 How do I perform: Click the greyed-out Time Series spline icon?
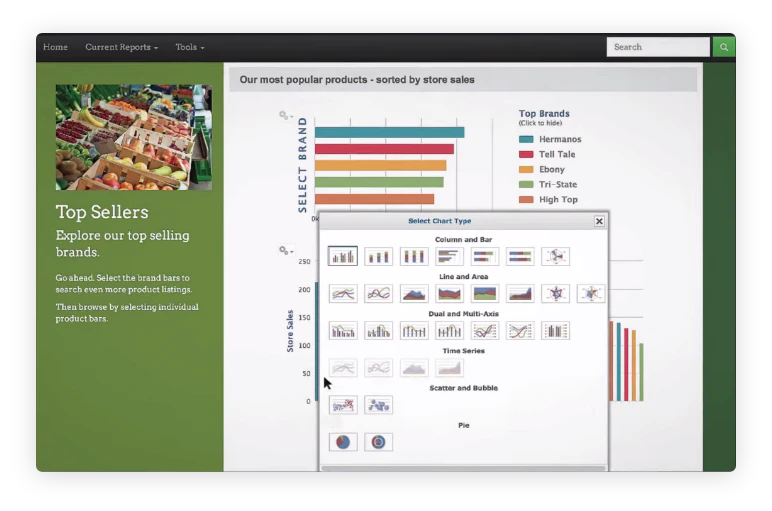point(378,368)
